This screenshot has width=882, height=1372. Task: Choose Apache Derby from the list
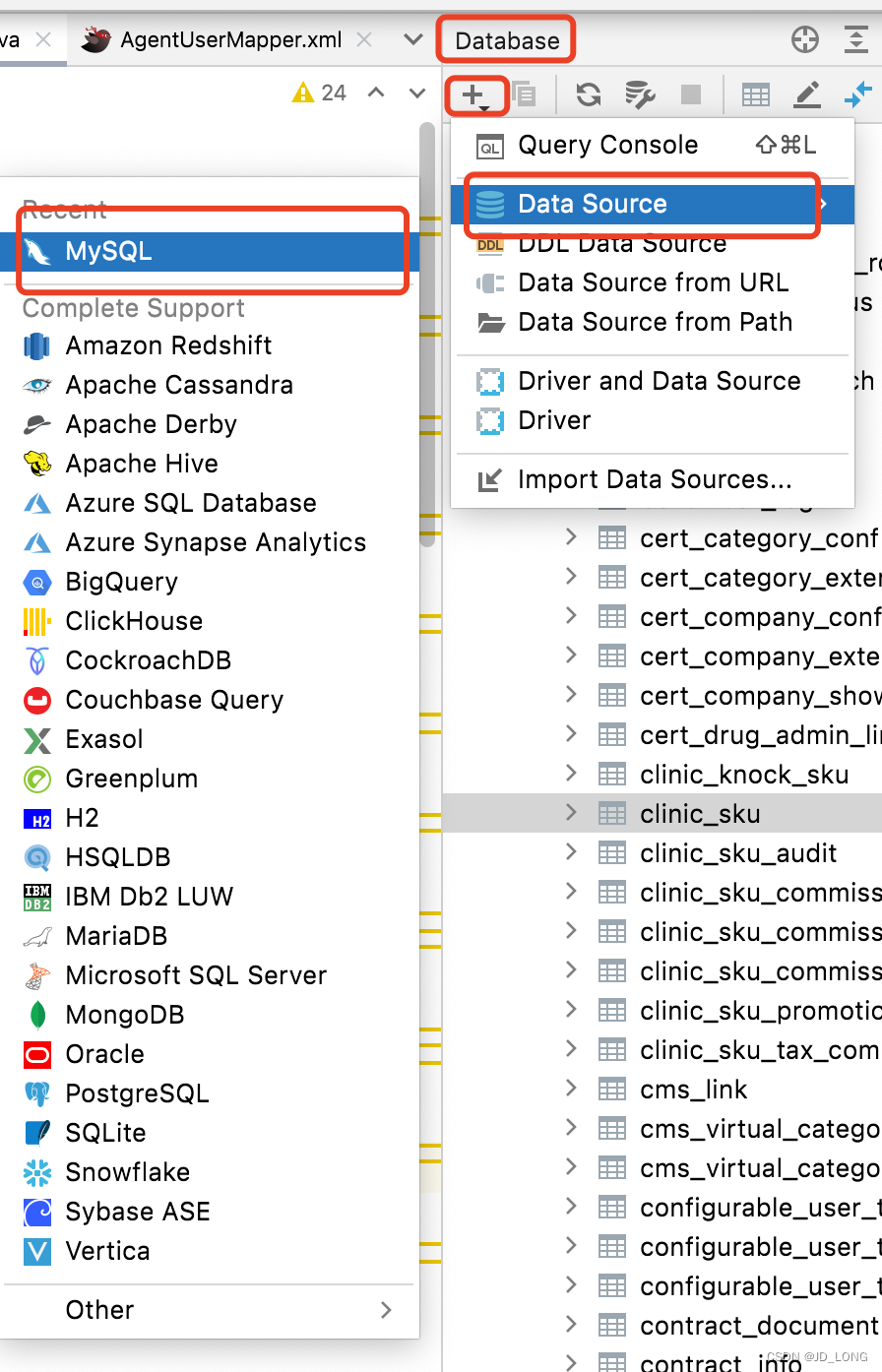pyautogui.click(x=210, y=424)
